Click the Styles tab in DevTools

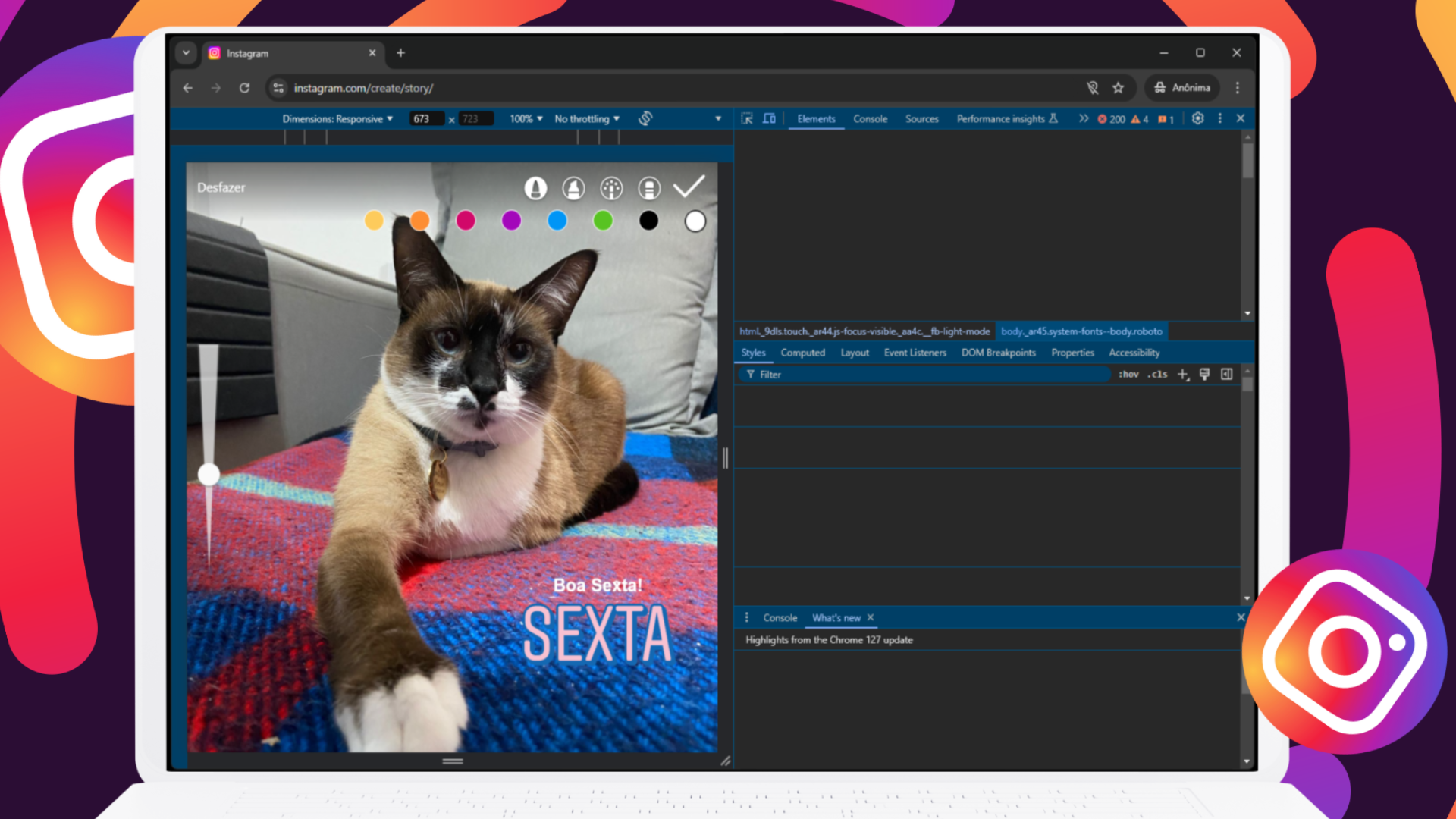[x=753, y=352]
